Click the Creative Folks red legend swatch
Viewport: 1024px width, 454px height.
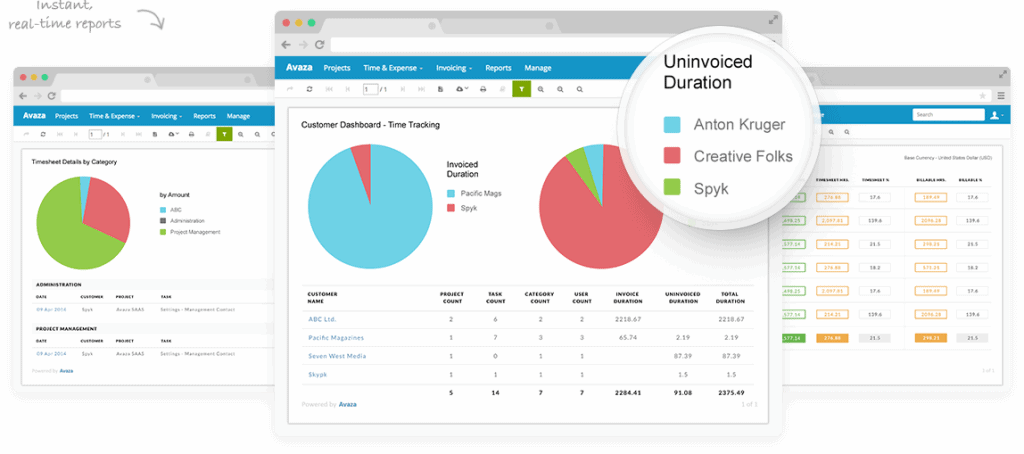click(x=673, y=156)
